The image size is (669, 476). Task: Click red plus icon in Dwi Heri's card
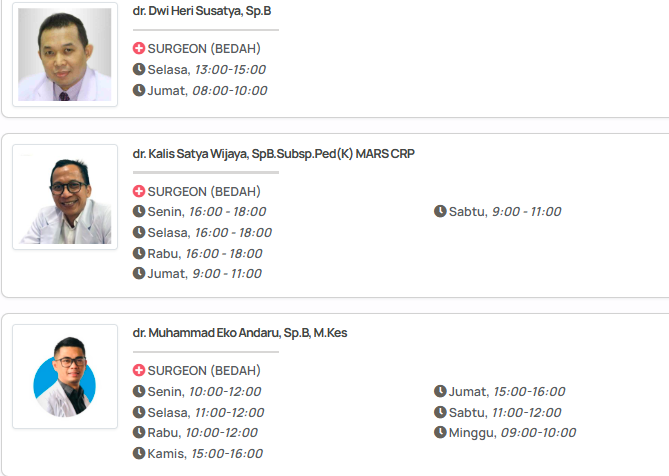(x=139, y=48)
